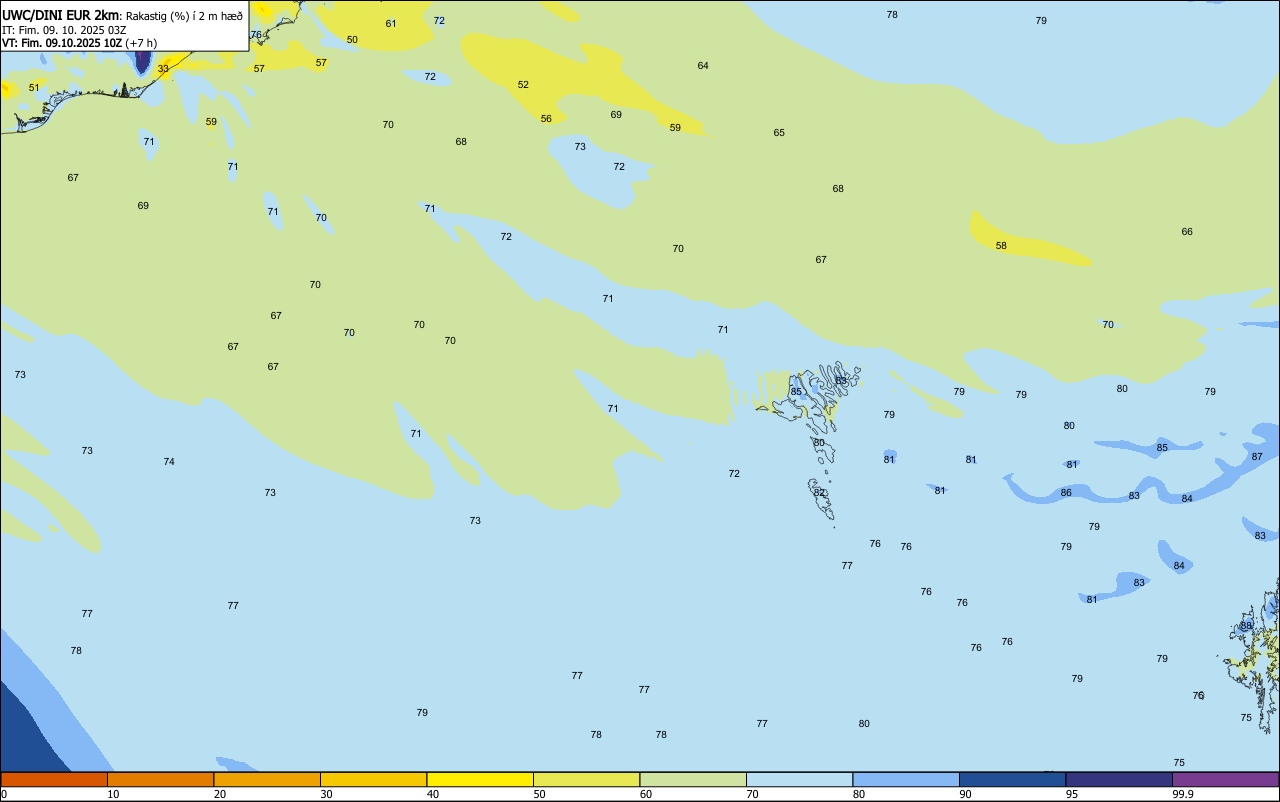Click the map value "64"
The width and height of the screenshot is (1280, 802).
703,66
